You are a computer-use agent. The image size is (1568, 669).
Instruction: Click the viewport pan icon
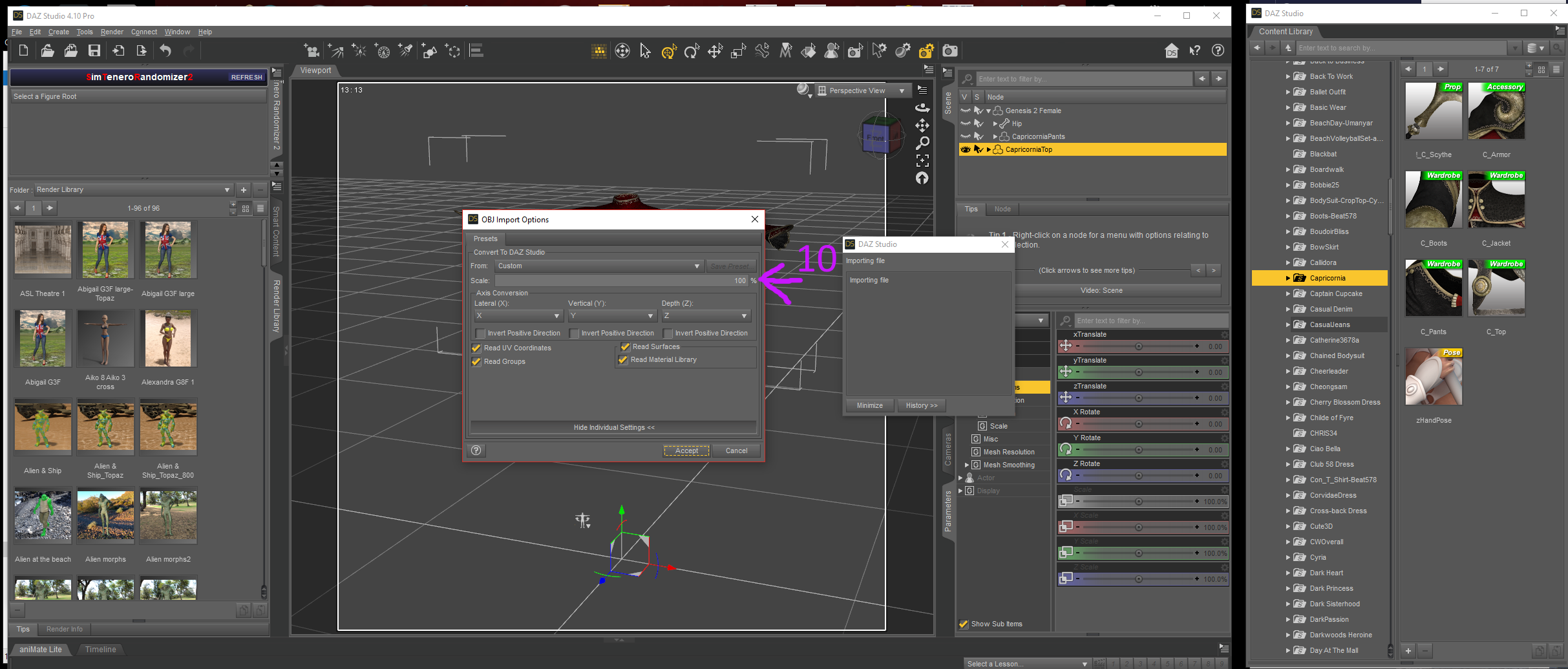click(x=922, y=125)
